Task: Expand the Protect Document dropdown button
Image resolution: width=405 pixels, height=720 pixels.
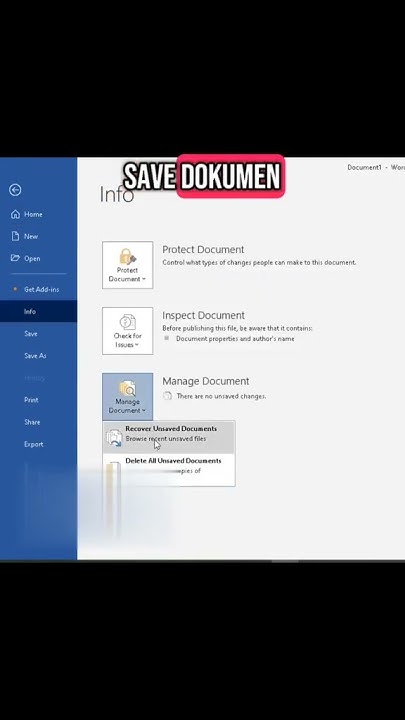Action: pos(128,265)
